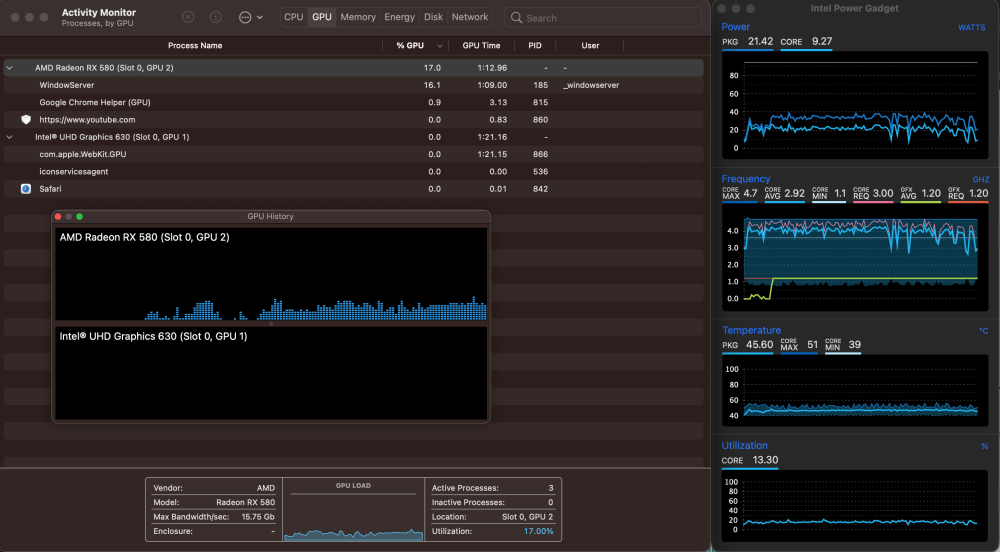The image size is (1000, 552).
Task: Open the Memory tab
Action: [358, 17]
